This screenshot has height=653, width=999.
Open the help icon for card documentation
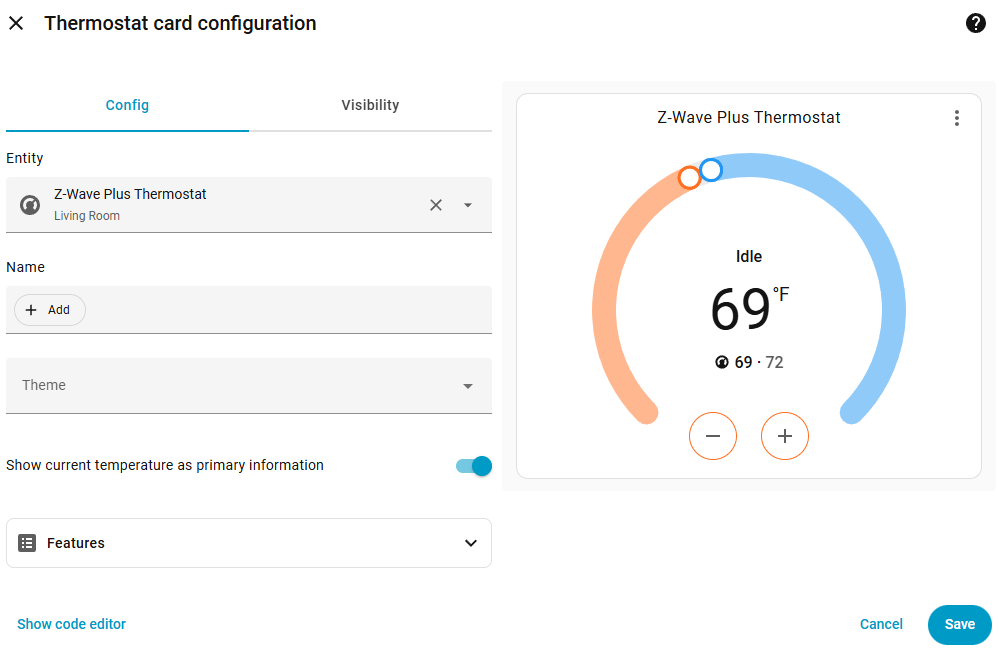pos(975,23)
